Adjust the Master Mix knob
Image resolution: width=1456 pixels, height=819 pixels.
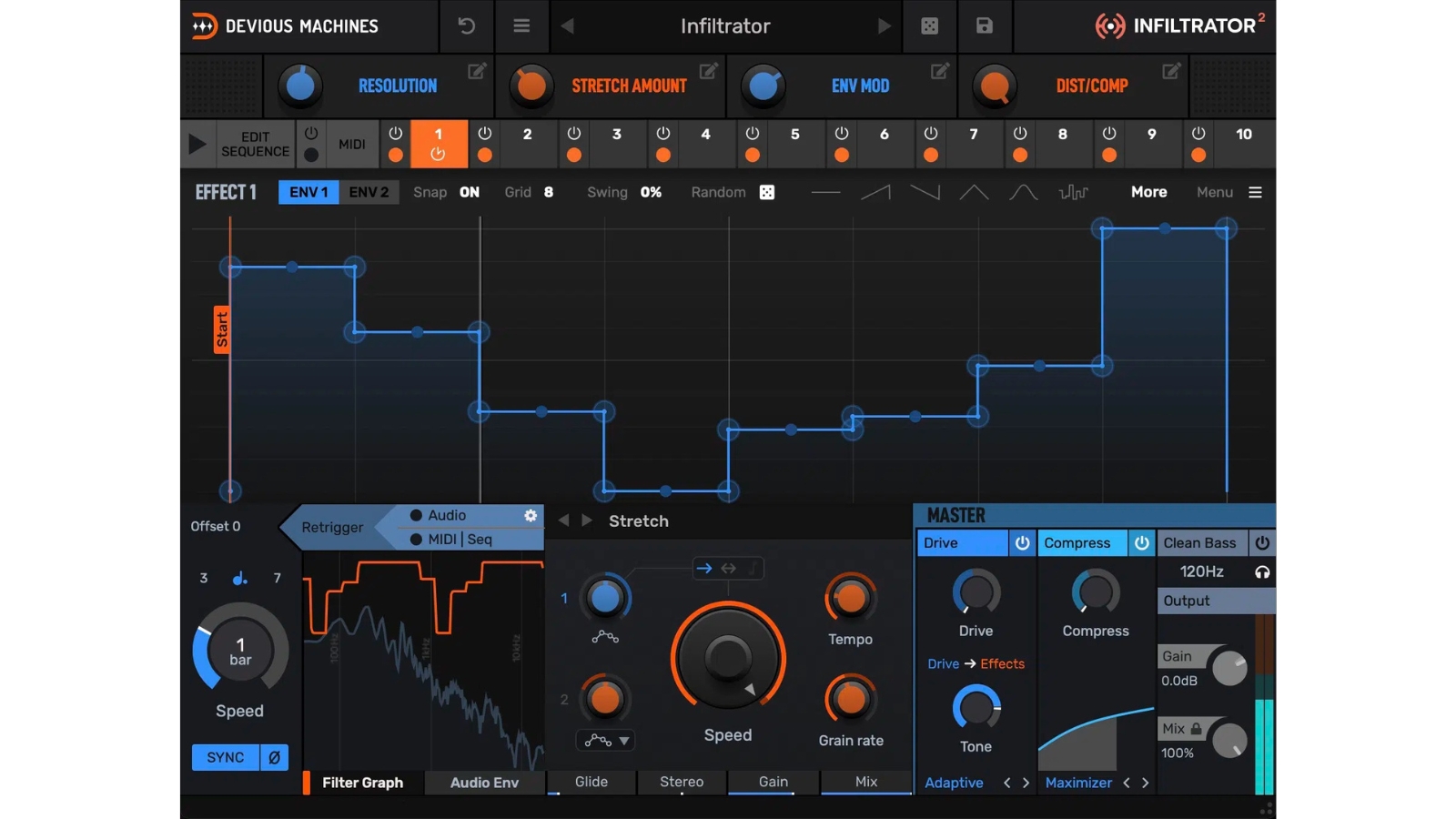[x=1230, y=740]
